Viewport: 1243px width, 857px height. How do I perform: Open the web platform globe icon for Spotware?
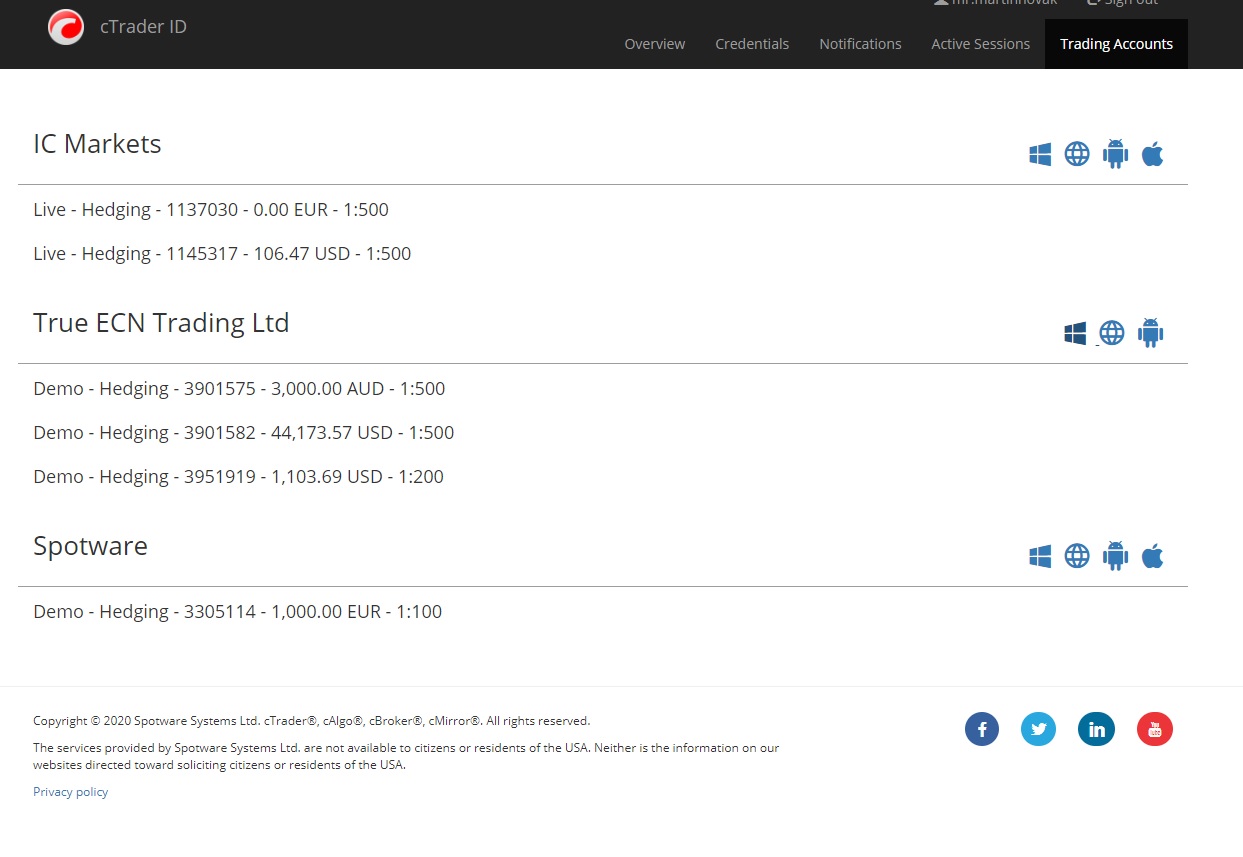(1077, 556)
